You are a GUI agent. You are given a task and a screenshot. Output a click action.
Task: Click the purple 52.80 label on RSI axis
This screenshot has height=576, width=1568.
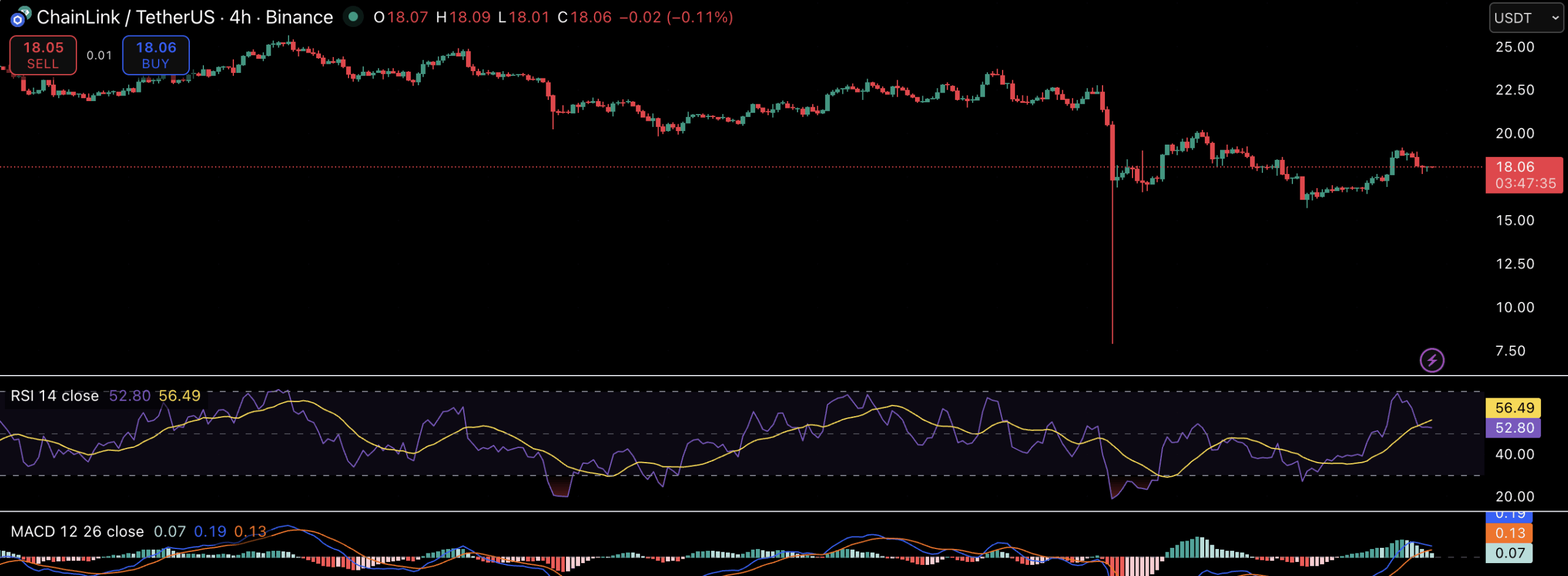[x=1513, y=428]
